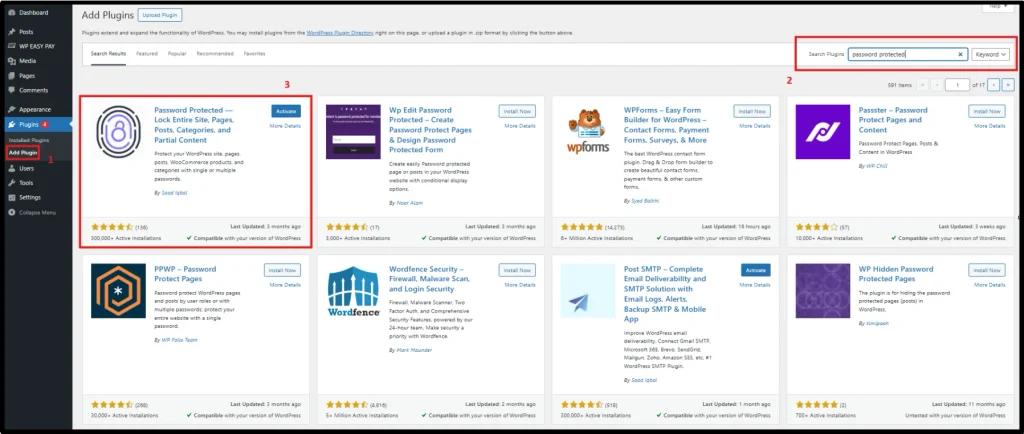
Task: Open author Syed Balkhi link
Action: [645, 201]
